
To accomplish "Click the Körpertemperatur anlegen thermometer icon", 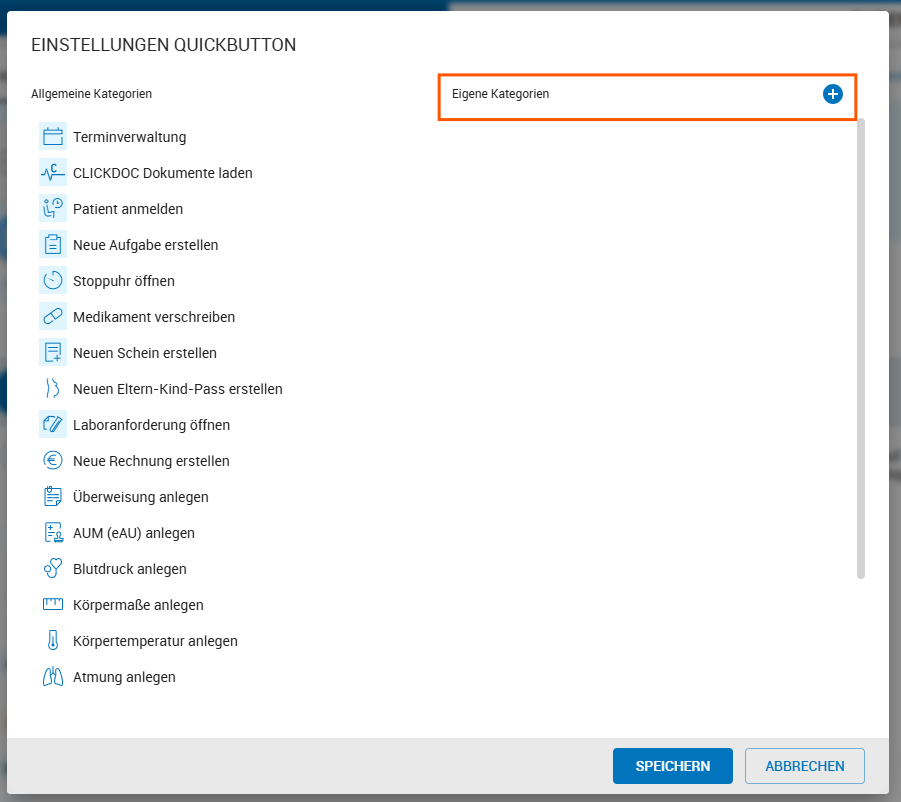I will tap(53, 641).
